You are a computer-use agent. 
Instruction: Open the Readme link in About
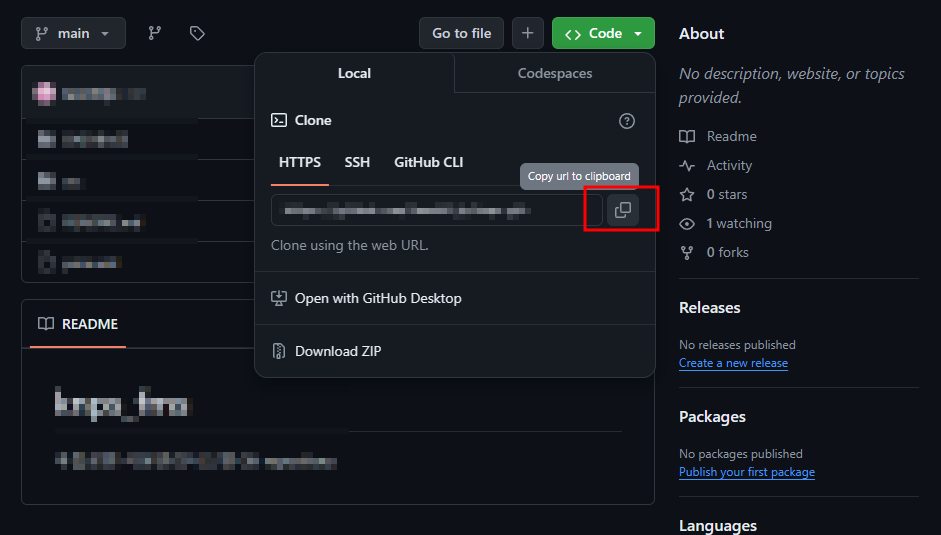(731, 136)
